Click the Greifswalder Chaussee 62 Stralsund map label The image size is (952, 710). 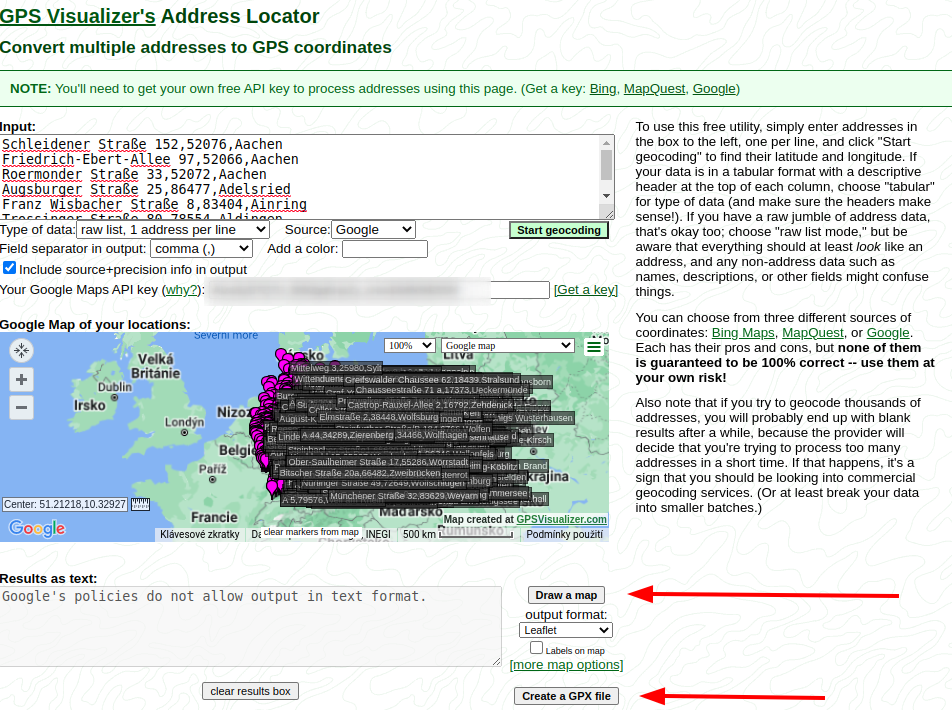[432, 380]
